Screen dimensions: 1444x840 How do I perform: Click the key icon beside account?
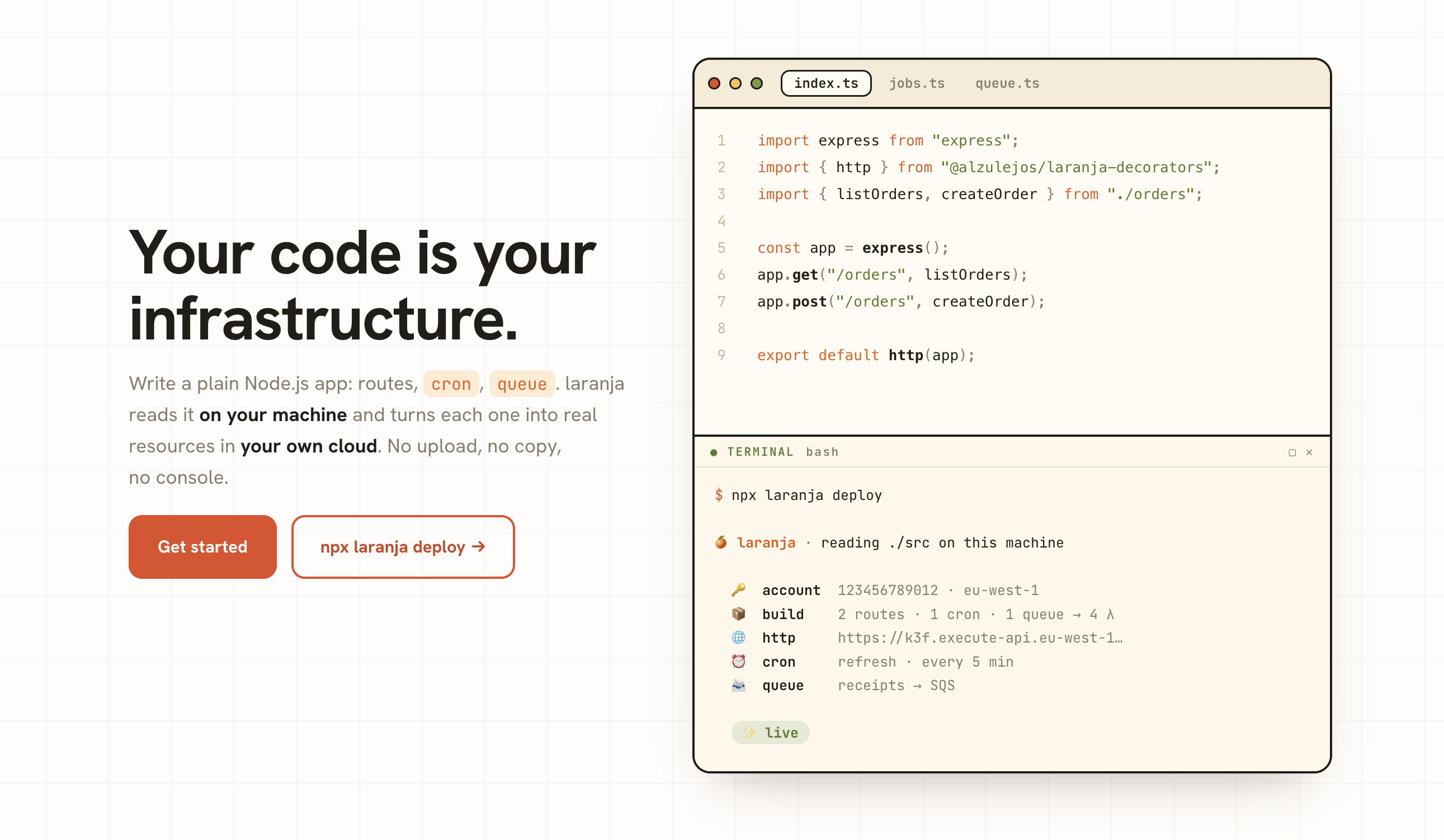(x=739, y=589)
